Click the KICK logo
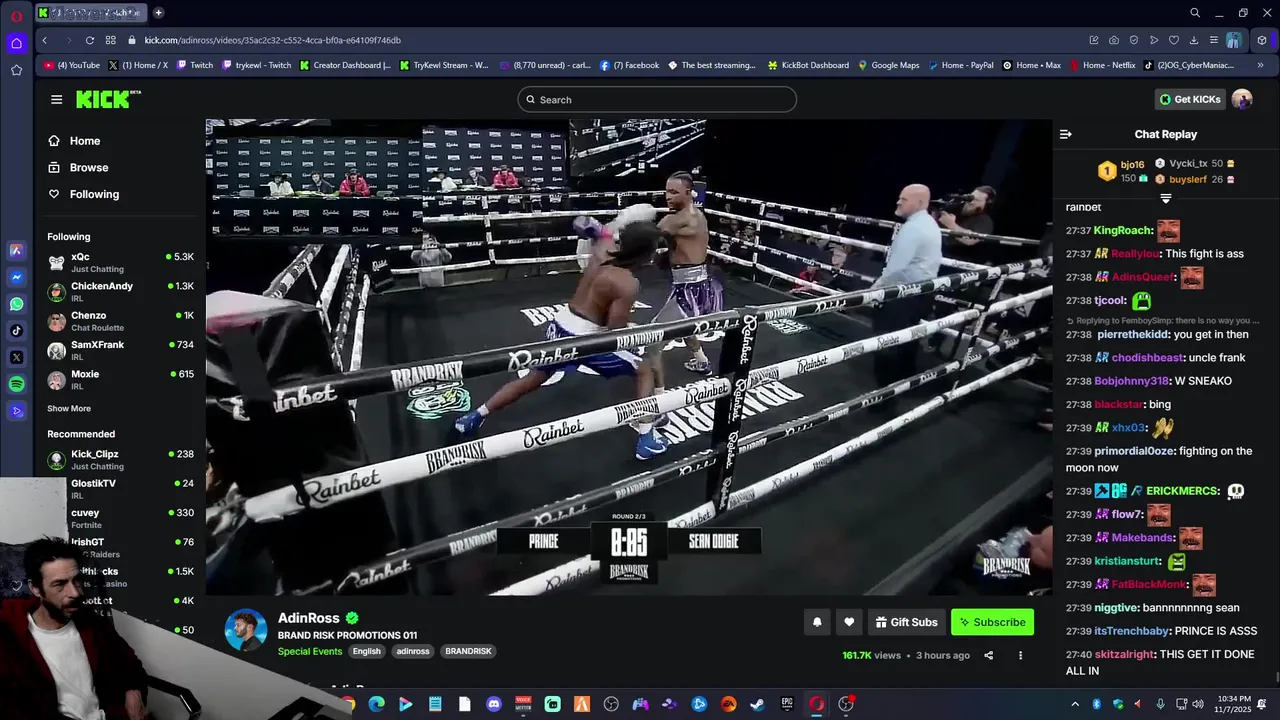The image size is (1280, 720). (x=108, y=99)
